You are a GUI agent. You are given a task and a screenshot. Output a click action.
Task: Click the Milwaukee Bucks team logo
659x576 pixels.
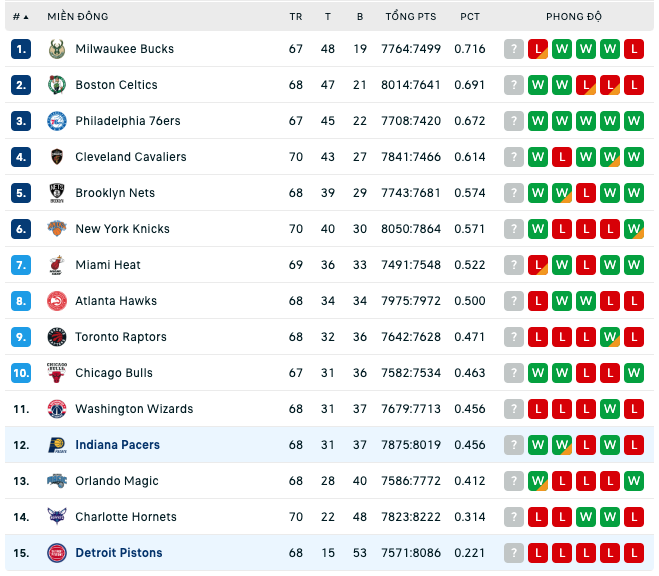click(x=57, y=49)
